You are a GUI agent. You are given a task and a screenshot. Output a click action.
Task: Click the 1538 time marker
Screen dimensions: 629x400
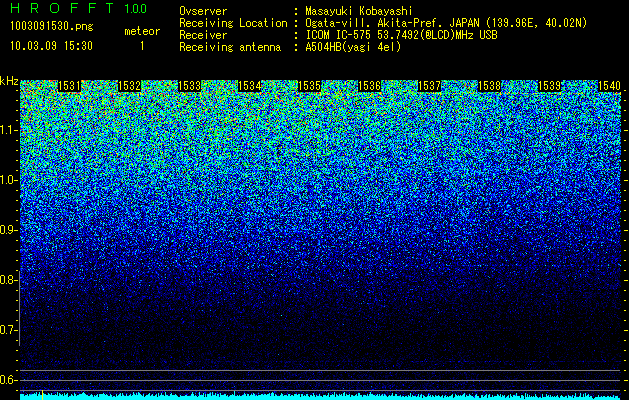pyautogui.click(x=489, y=86)
